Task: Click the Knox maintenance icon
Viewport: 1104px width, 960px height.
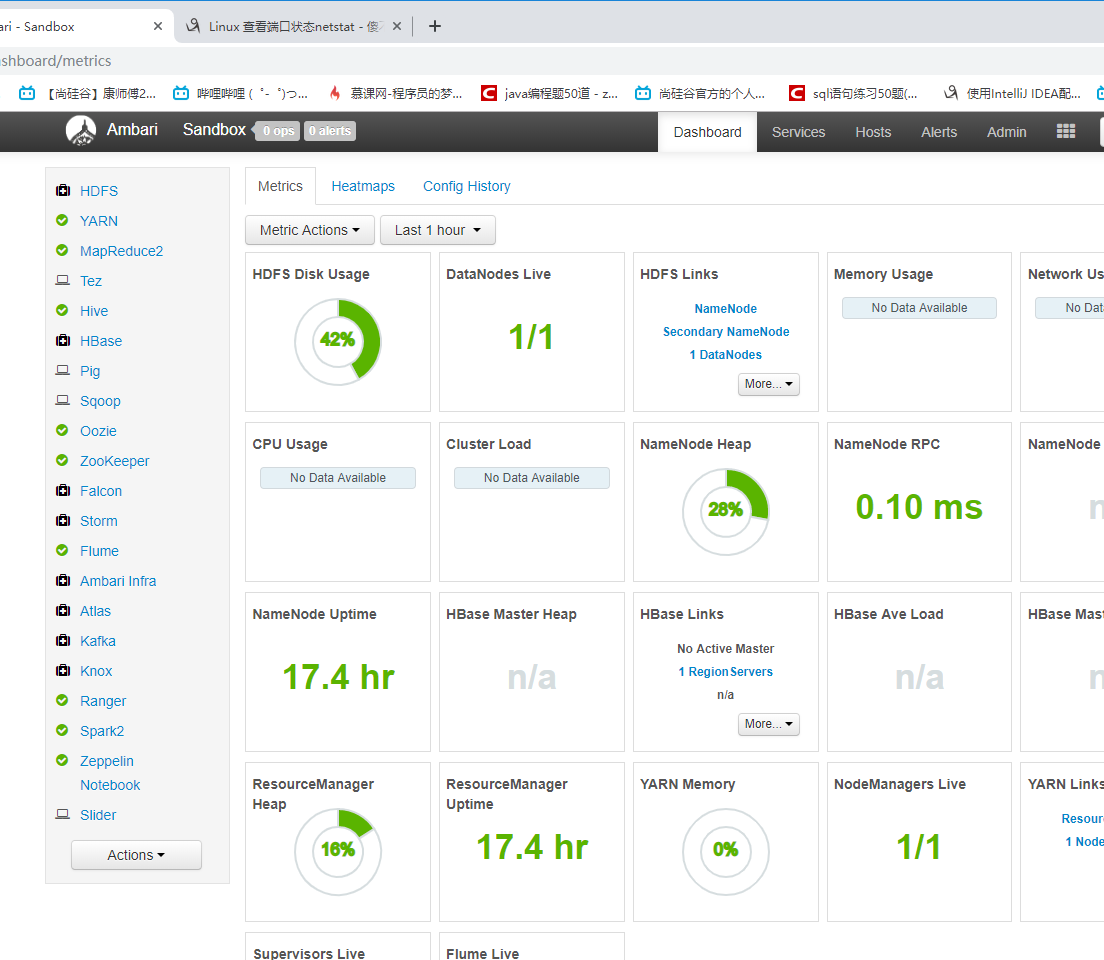Action: 63,671
